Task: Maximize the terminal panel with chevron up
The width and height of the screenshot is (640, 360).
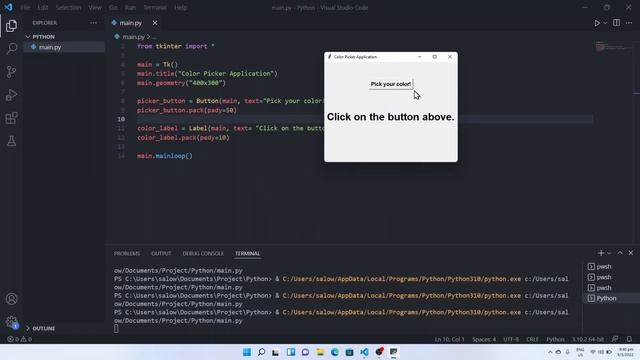Action: point(620,253)
